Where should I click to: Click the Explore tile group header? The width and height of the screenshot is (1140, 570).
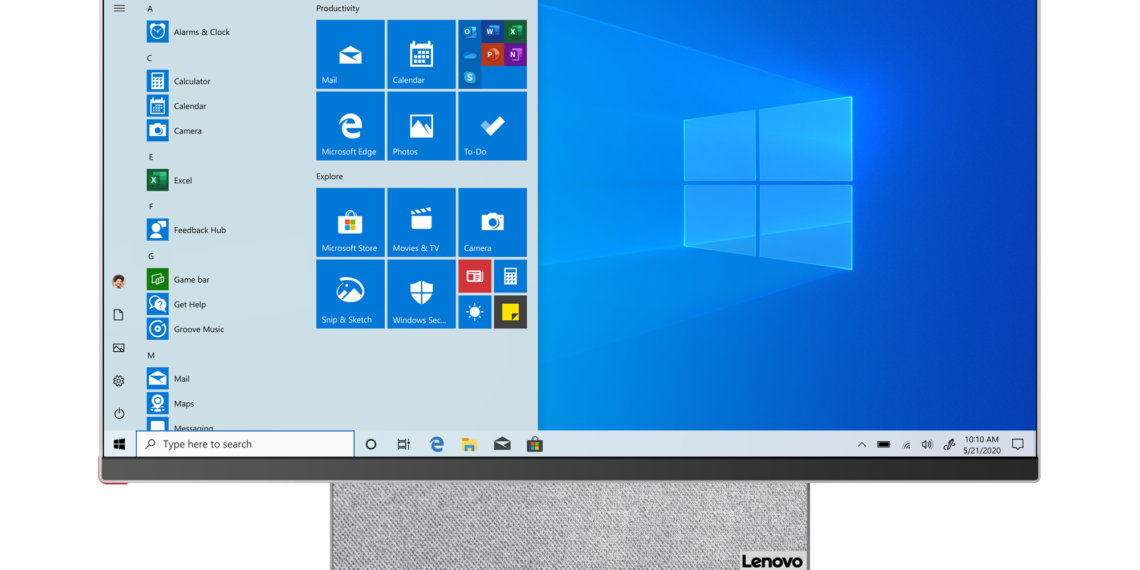329,176
